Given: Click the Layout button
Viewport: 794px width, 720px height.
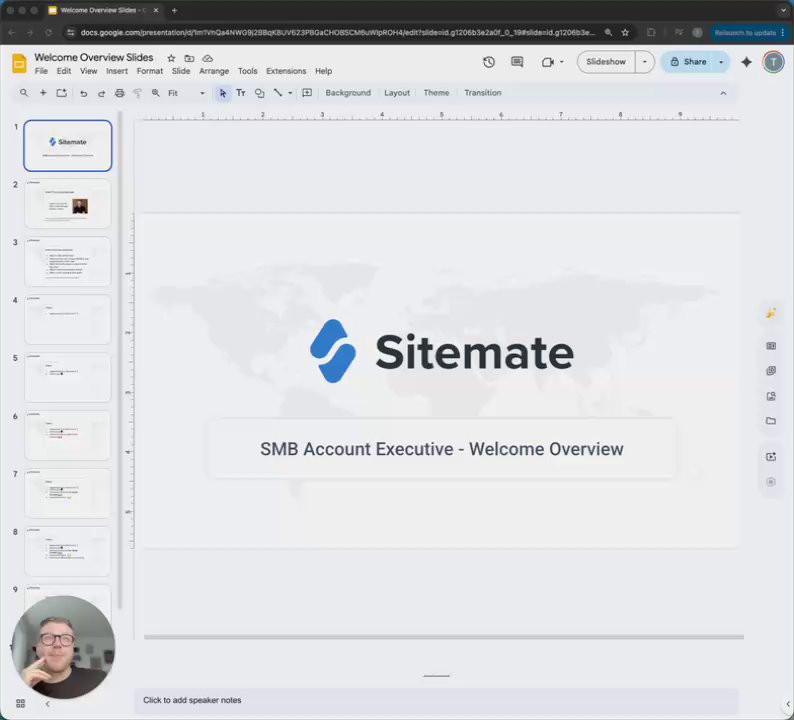Looking at the screenshot, I should (x=397, y=93).
